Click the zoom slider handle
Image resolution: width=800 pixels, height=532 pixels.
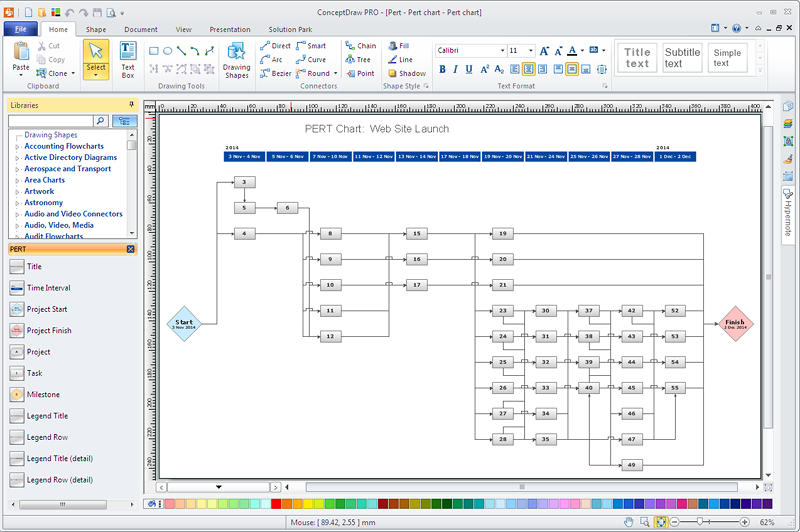tap(699, 521)
